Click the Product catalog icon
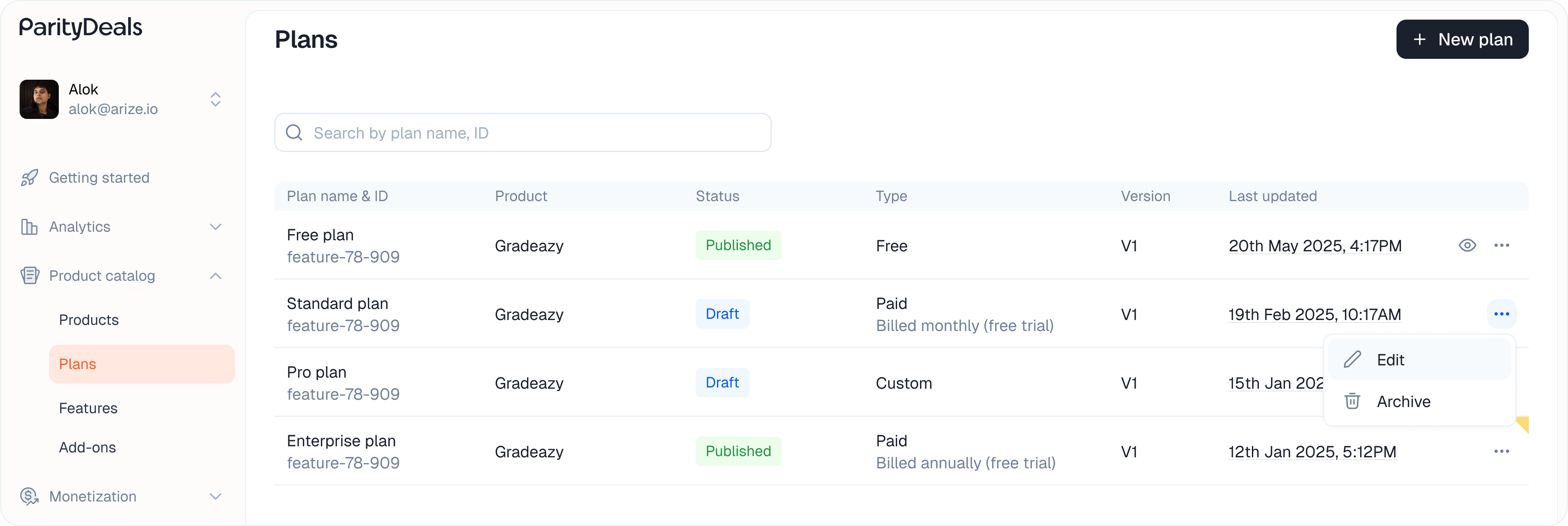The image size is (1568, 526). point(29,275)
